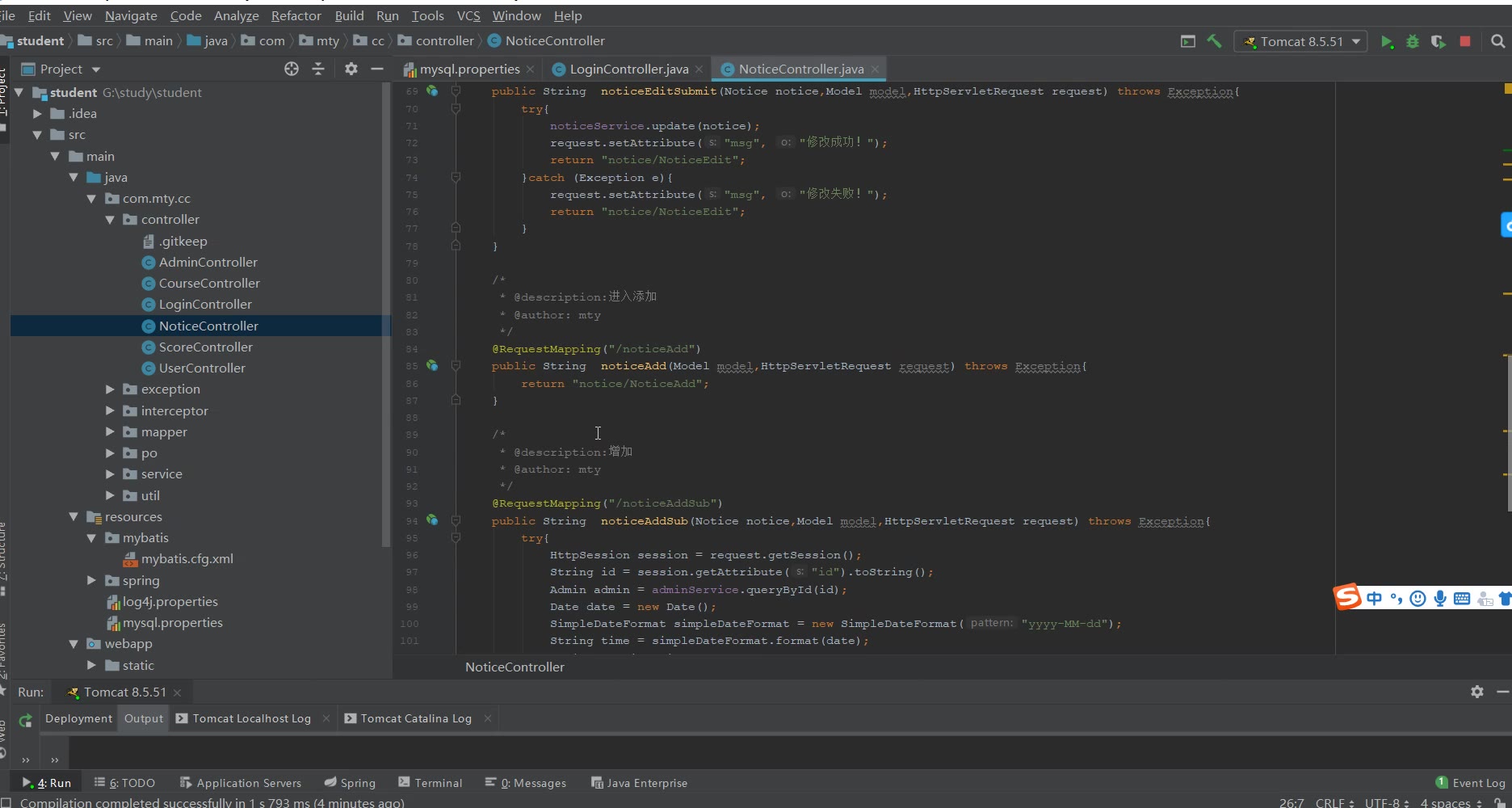Image resolution: width=1512 pixels, height=808 pixels.
Task: Switch to the LoginController.java tab
Action: (x=628, y=69)
